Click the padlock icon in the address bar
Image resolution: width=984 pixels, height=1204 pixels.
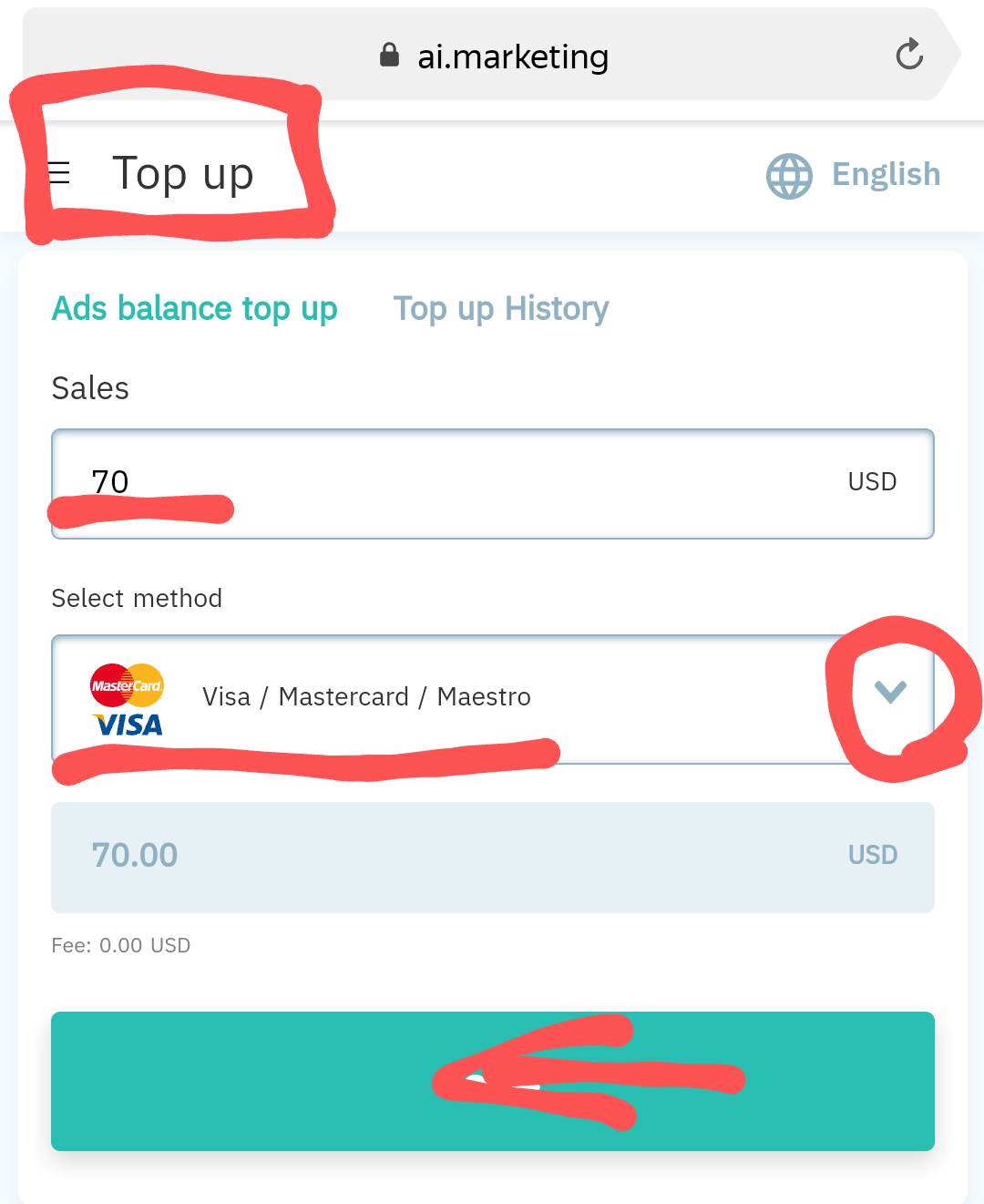tap(389, 56)
